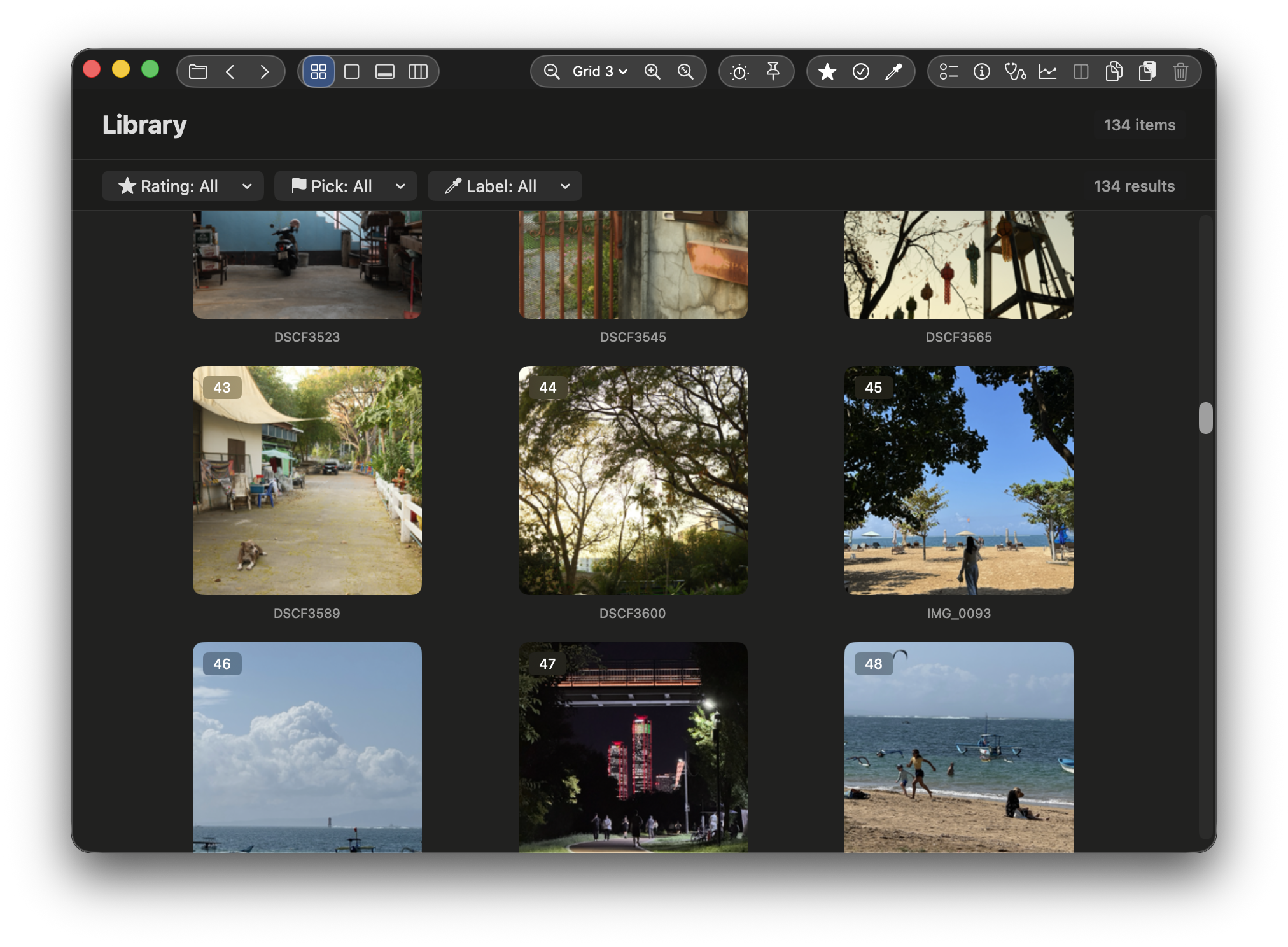This screenshot has height=947, width=1288.
Task: Select the eyedropper label tool
Action: pos(893,71)
